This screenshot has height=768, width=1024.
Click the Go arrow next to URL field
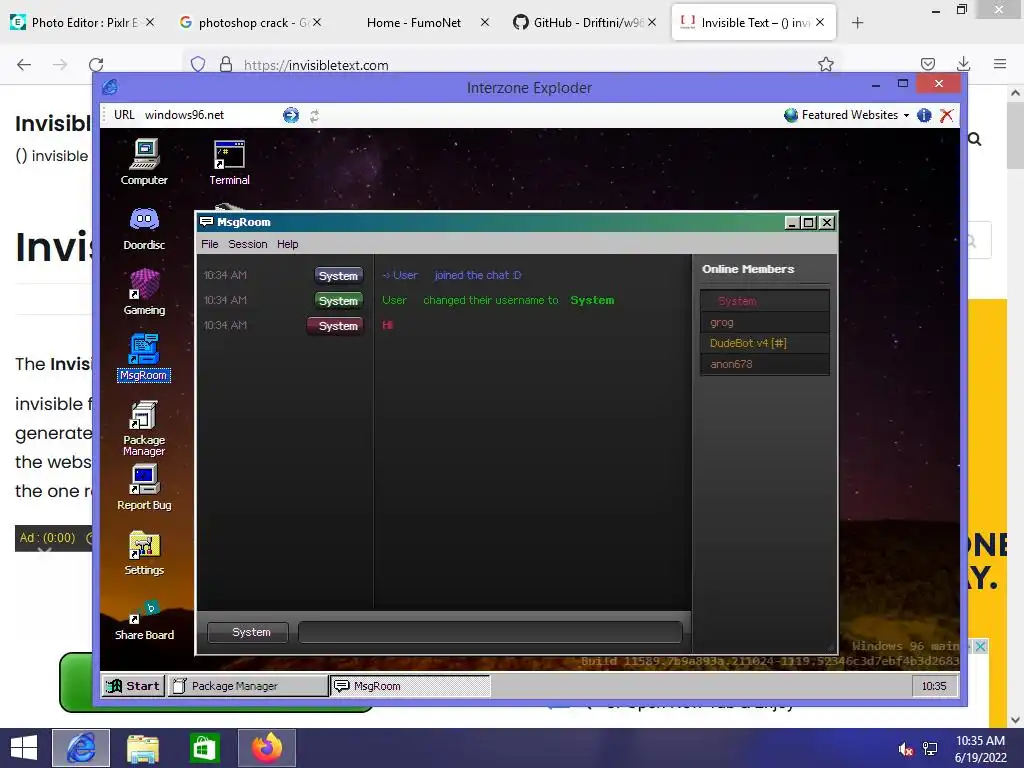click(x=291, y=116)
